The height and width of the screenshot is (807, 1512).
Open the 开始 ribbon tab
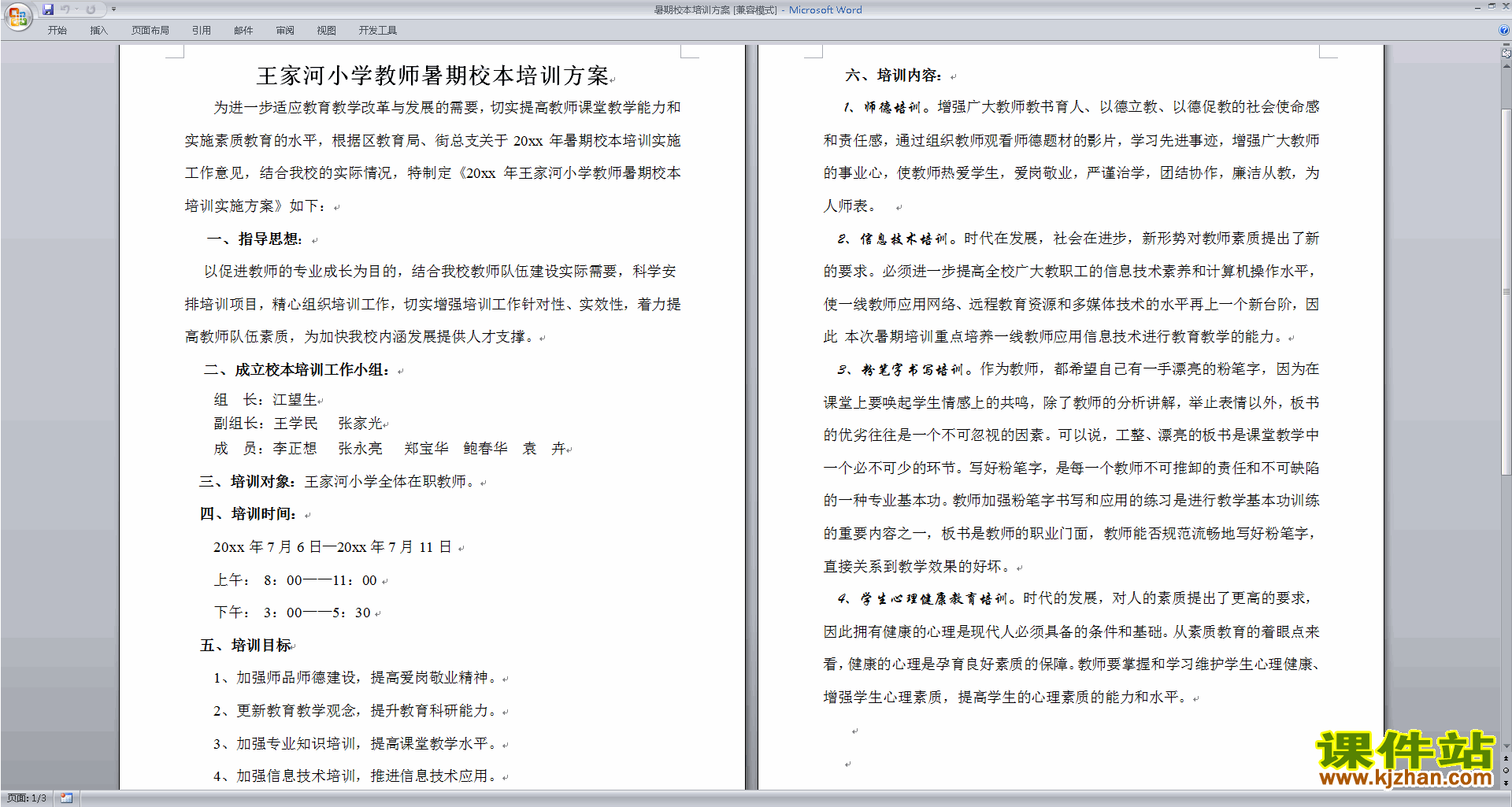tap(57, 31)
